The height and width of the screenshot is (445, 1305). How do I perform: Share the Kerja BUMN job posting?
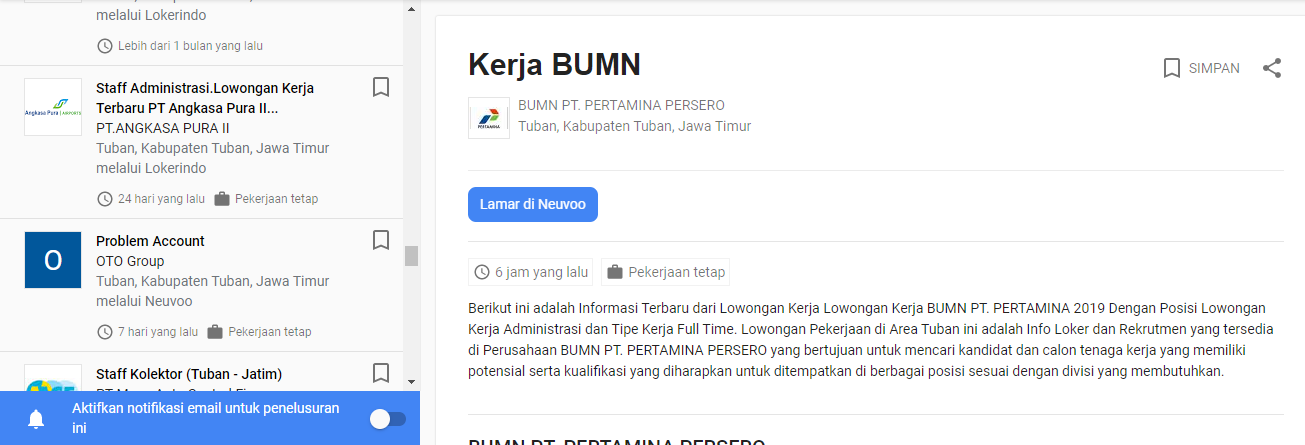click(1272, 68)
